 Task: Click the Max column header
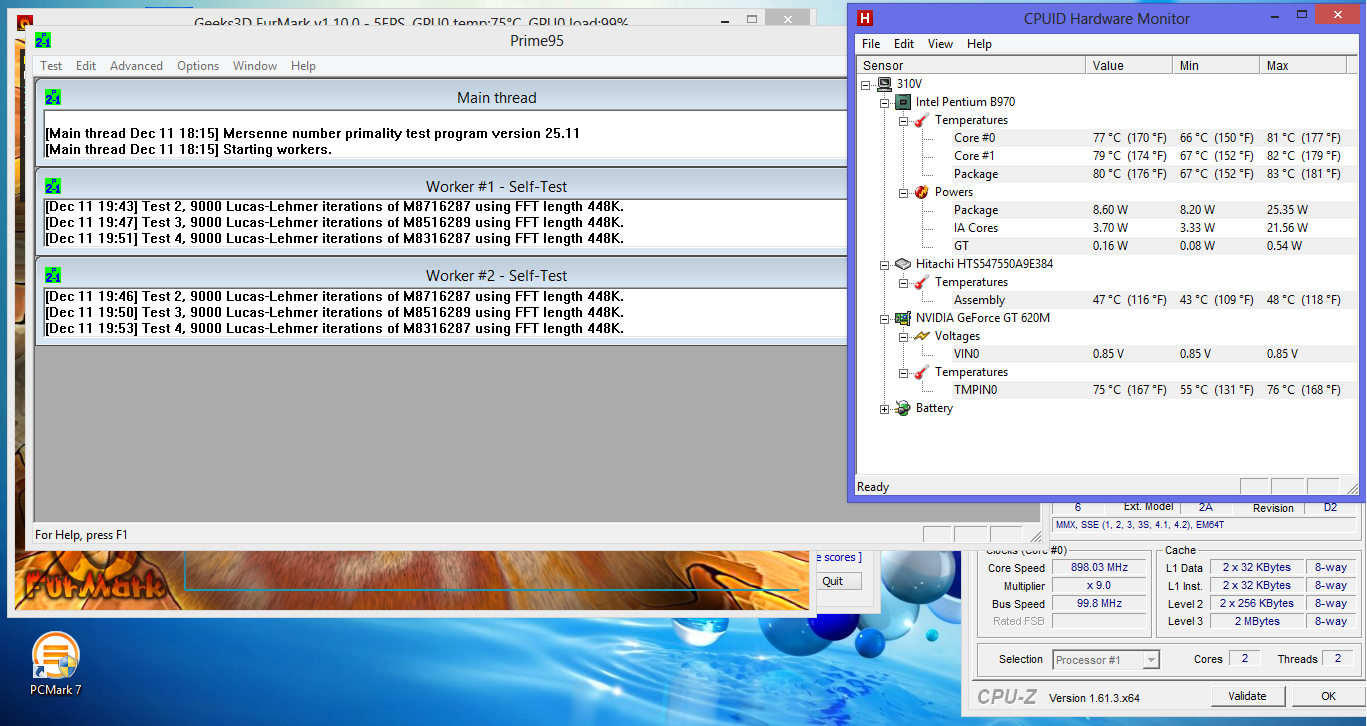pyautogui.click(x=1277, y=66)
